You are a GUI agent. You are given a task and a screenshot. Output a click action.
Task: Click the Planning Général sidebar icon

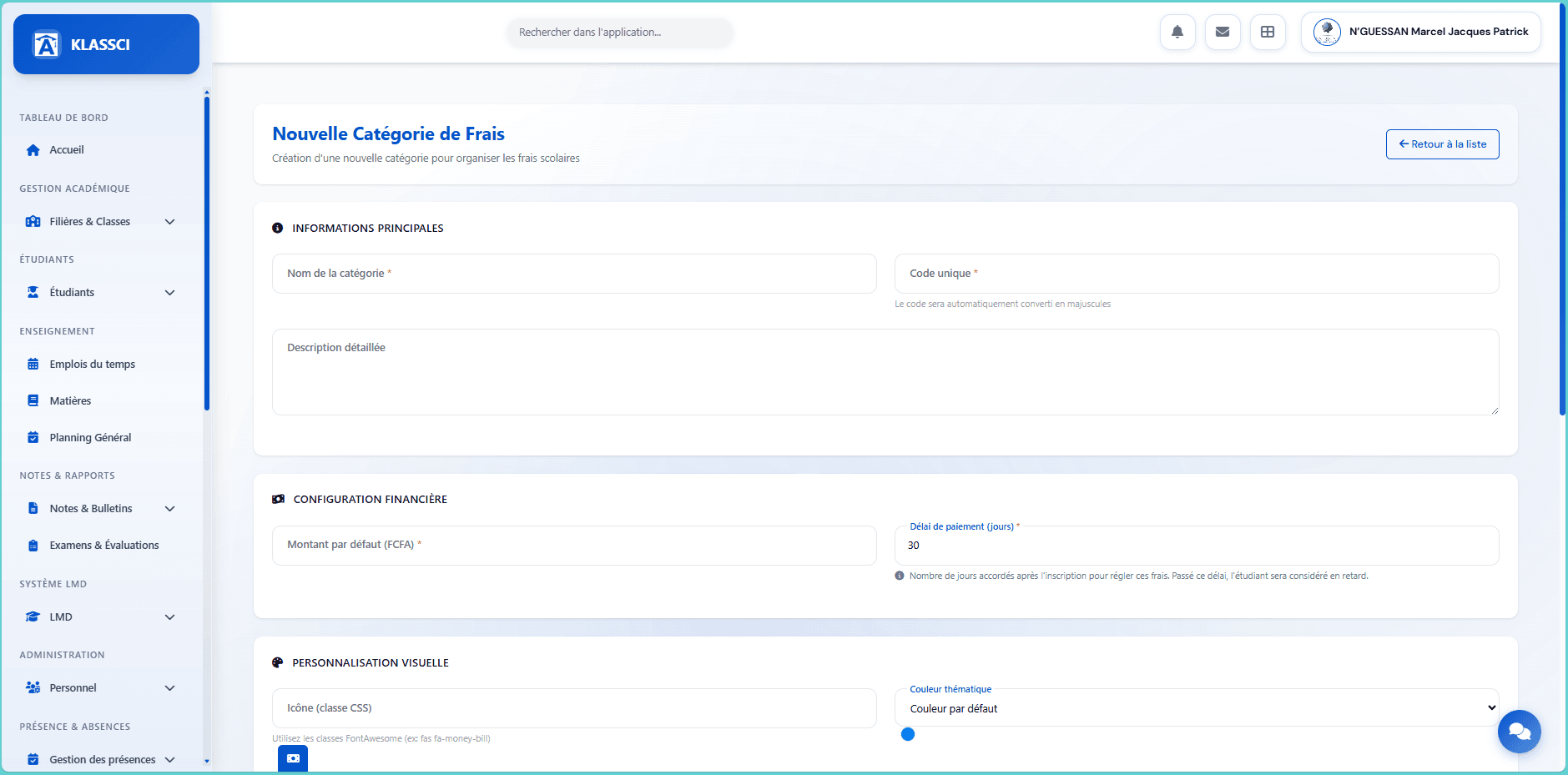click(x=32, y=437)
